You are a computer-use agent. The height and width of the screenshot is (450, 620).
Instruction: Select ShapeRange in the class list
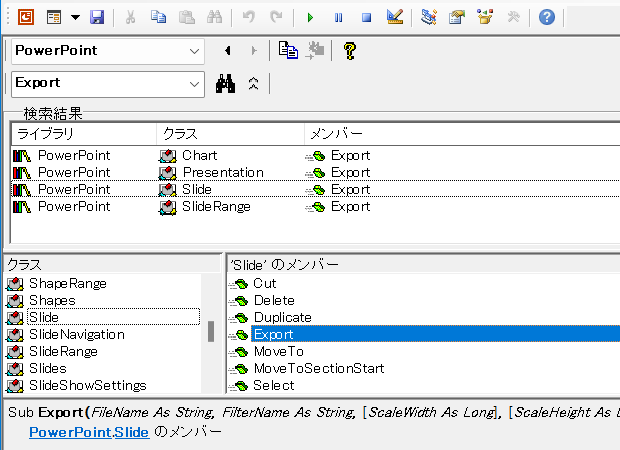click(x=68, y=284)
